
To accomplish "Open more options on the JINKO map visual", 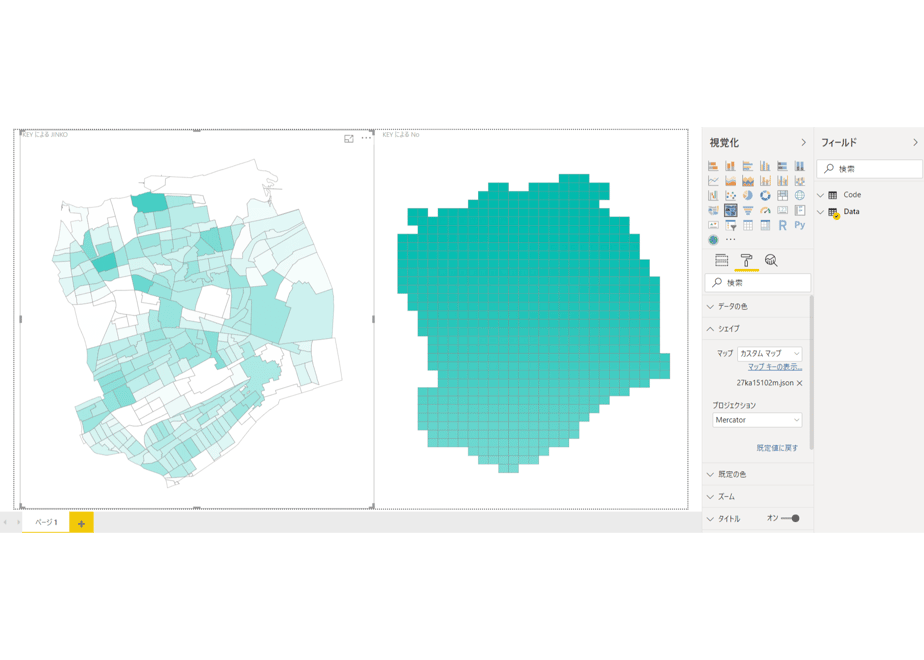I will point(366,138).
